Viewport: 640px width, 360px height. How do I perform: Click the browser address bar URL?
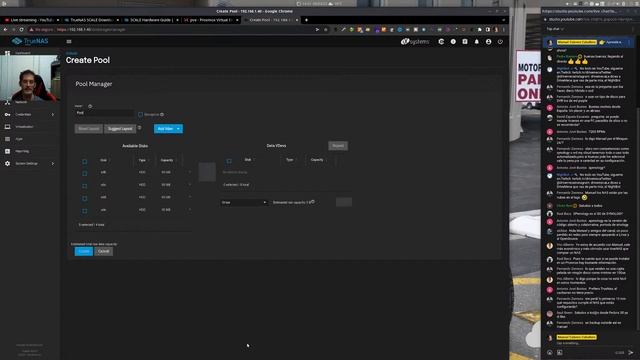[x=91, y=29]
